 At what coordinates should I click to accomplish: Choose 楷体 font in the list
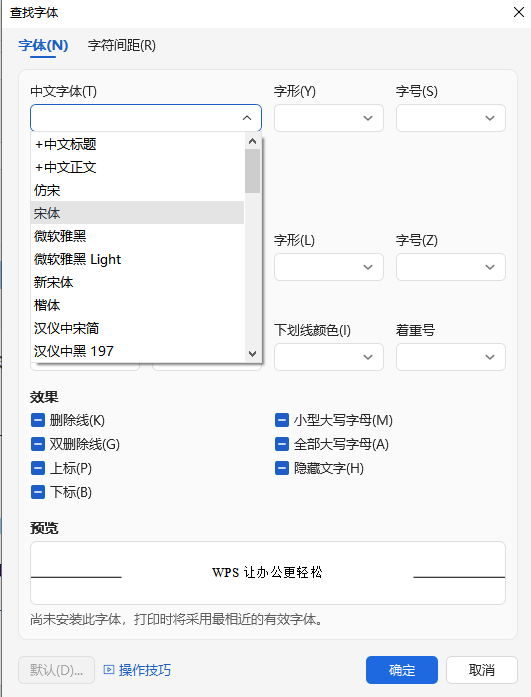click(x=138, y=305)
